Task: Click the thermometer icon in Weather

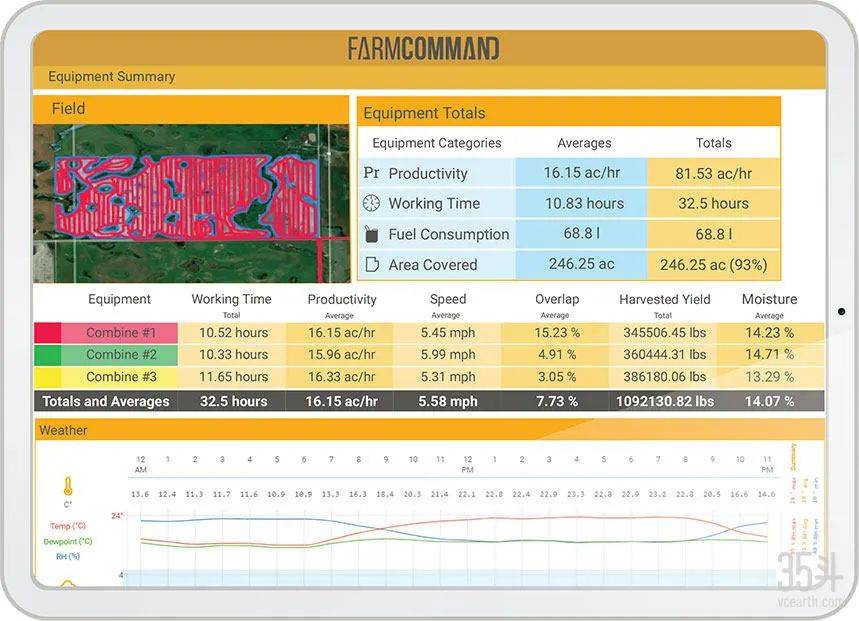Action: pos(68,488)
